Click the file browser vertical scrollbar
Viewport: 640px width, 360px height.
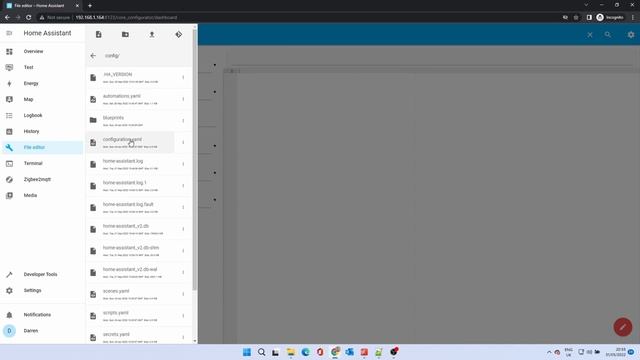[195, 159]
